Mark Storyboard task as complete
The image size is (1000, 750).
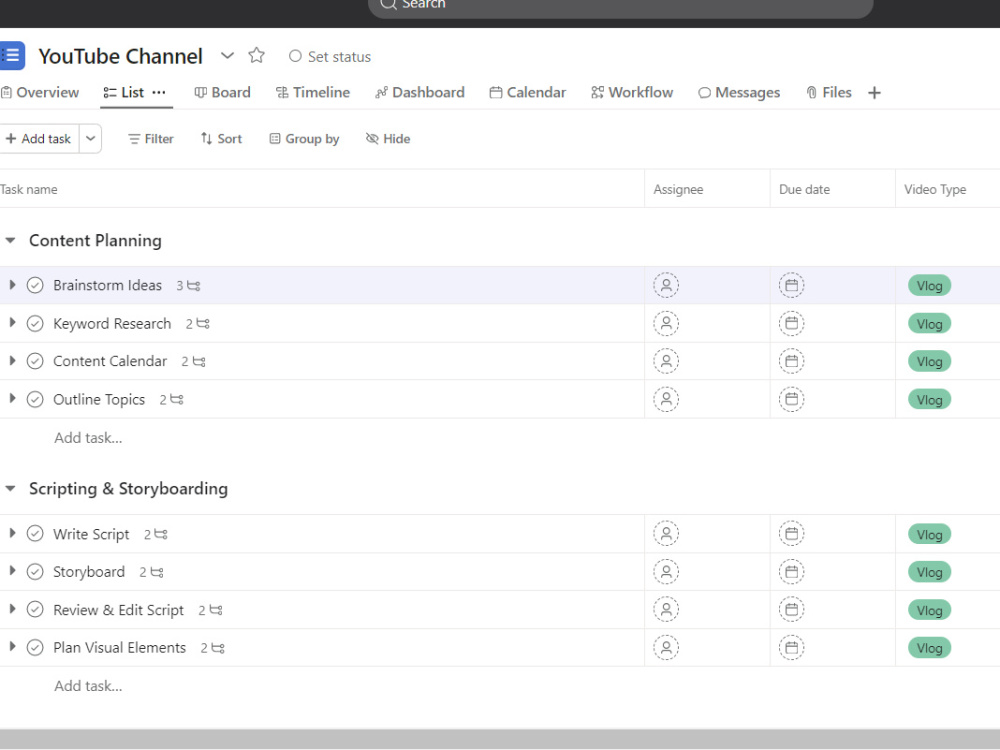[x=35, y=571]
